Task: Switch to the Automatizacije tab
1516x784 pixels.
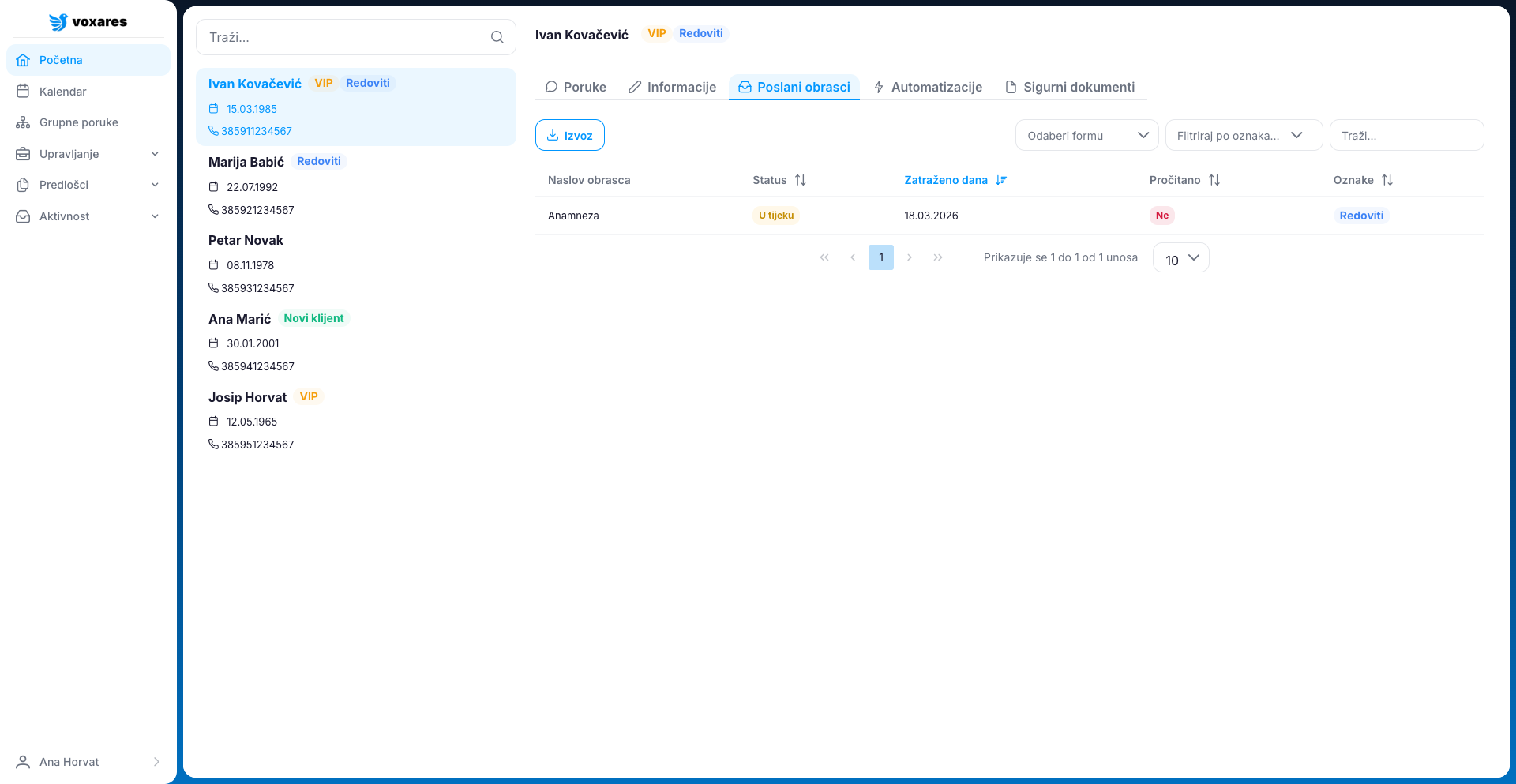Action: (928, 87)
